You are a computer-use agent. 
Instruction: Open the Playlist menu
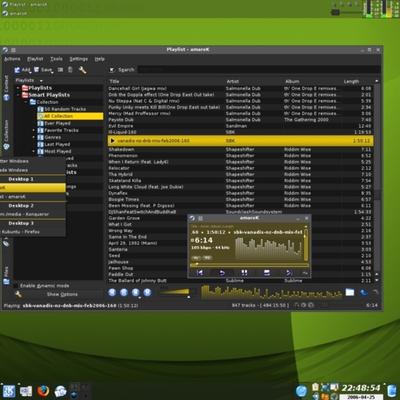35,59
